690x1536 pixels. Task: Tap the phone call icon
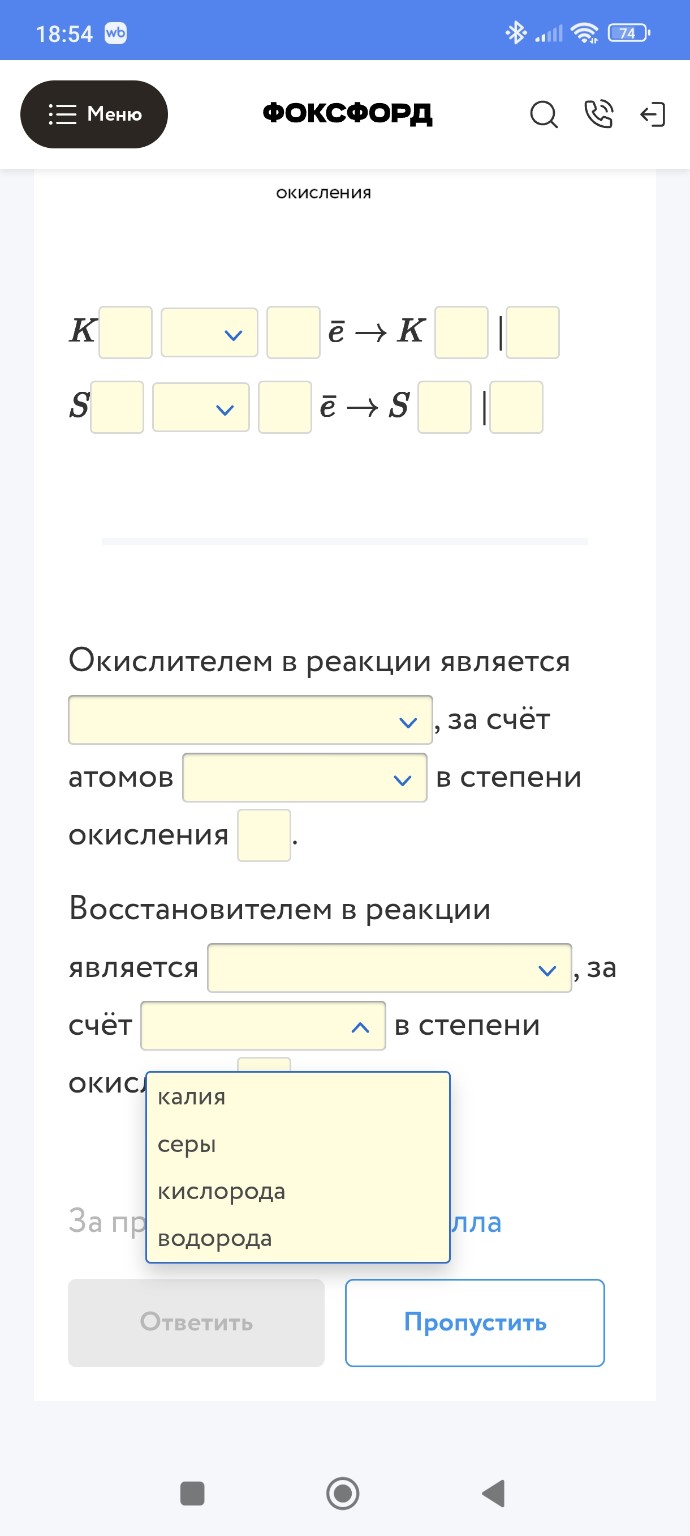pos(599,115)
